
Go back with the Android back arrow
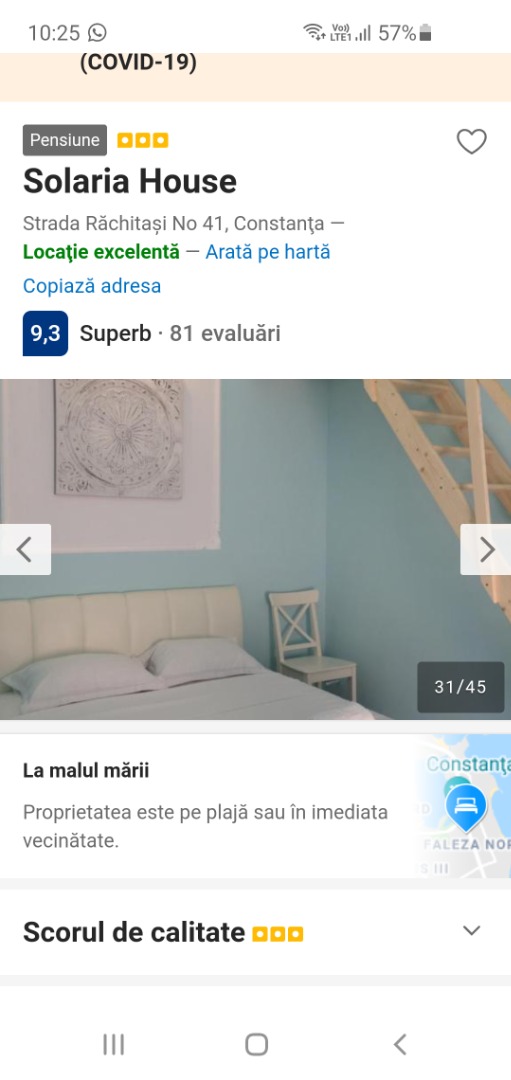coord(399,1044)
